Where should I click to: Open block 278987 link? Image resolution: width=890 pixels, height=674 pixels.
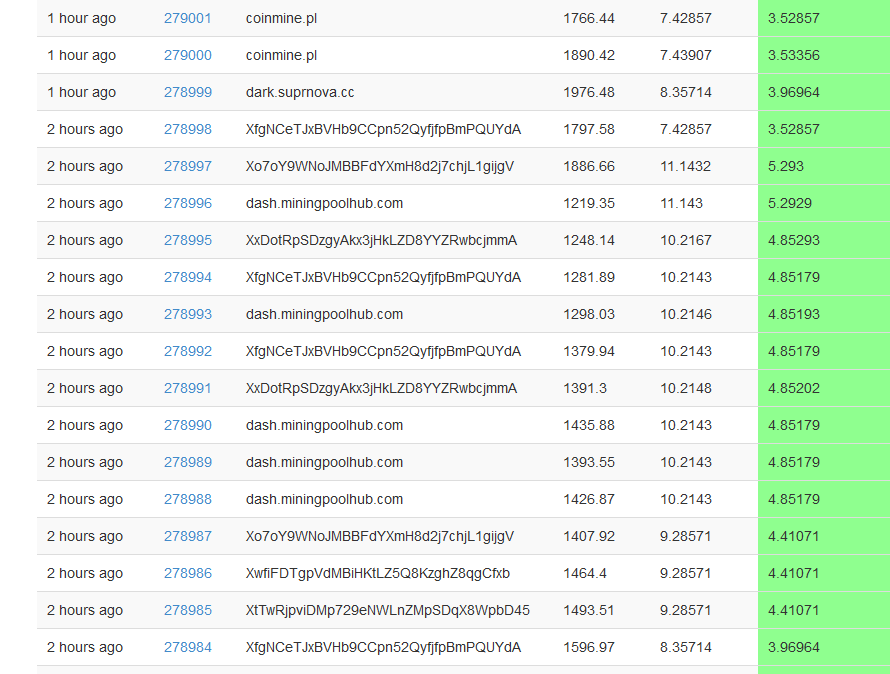(x=187, y=536)
